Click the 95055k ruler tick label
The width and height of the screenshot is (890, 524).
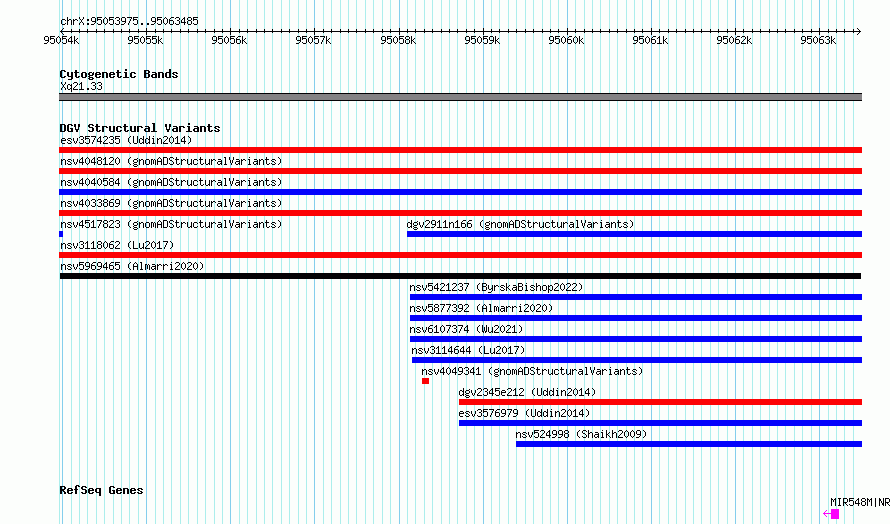click(145, 40)
